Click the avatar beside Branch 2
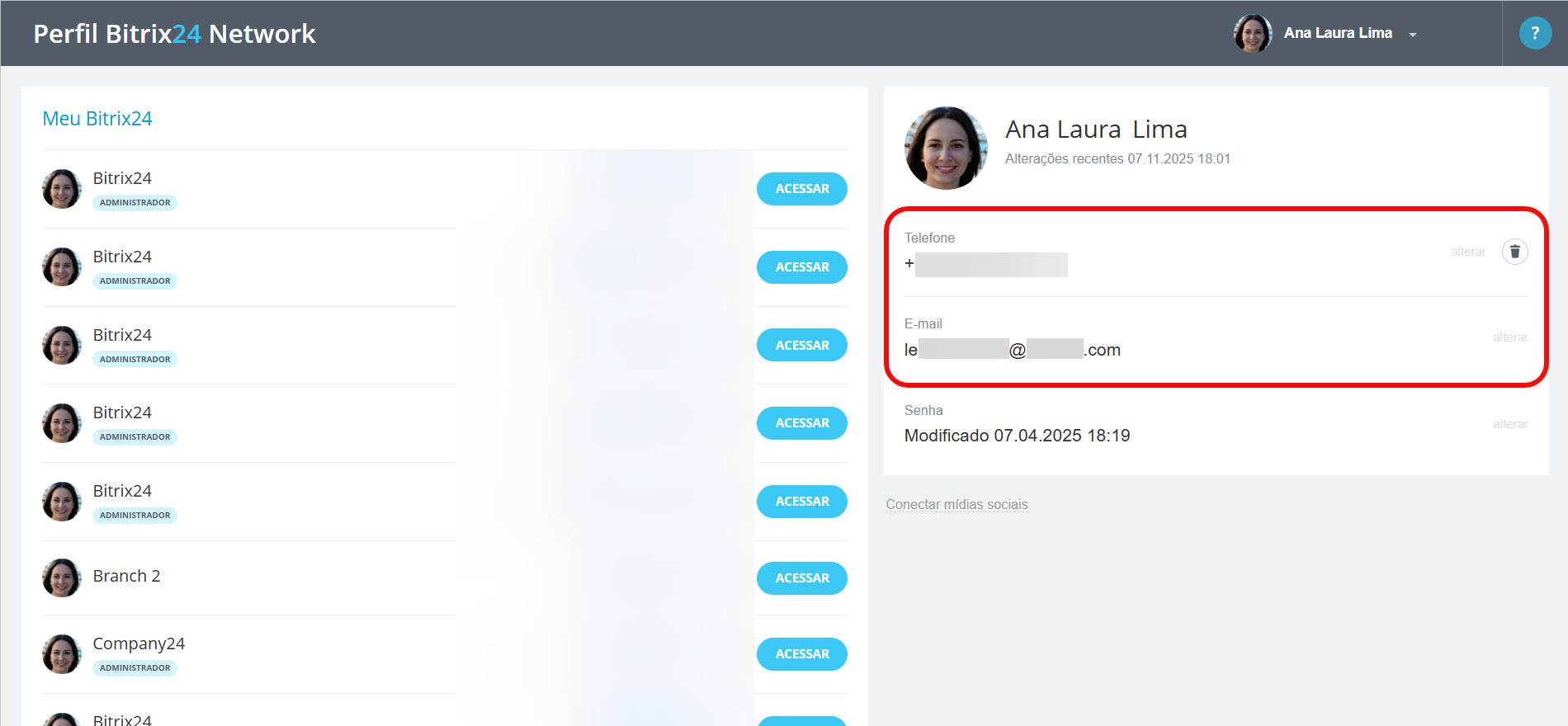The image size is (1568, 726). [x=62, y=577]
